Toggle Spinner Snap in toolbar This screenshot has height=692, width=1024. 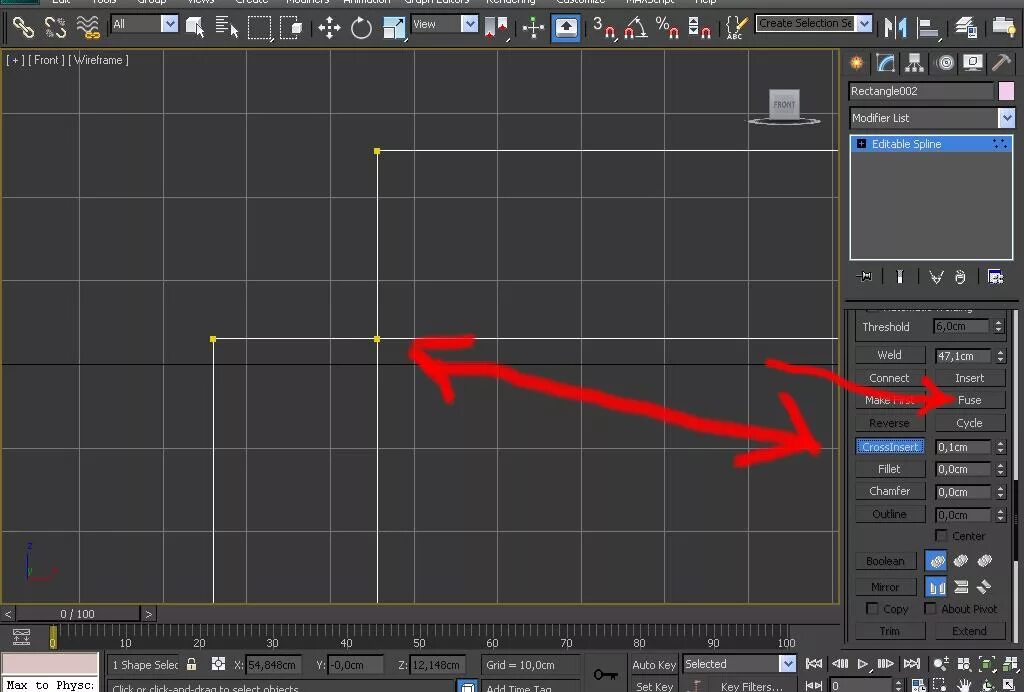pyautogui.click(x=699, y=27)
